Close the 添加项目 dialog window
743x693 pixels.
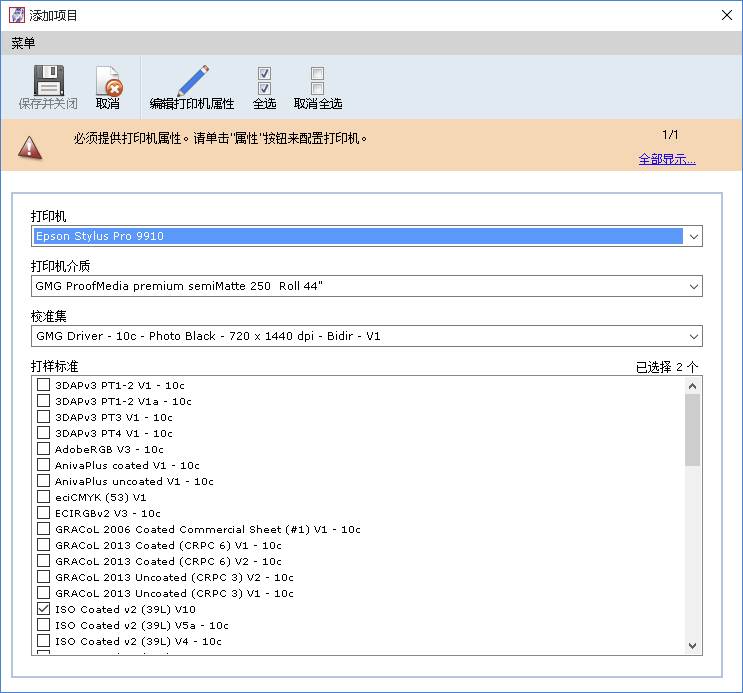click(725, 15)
